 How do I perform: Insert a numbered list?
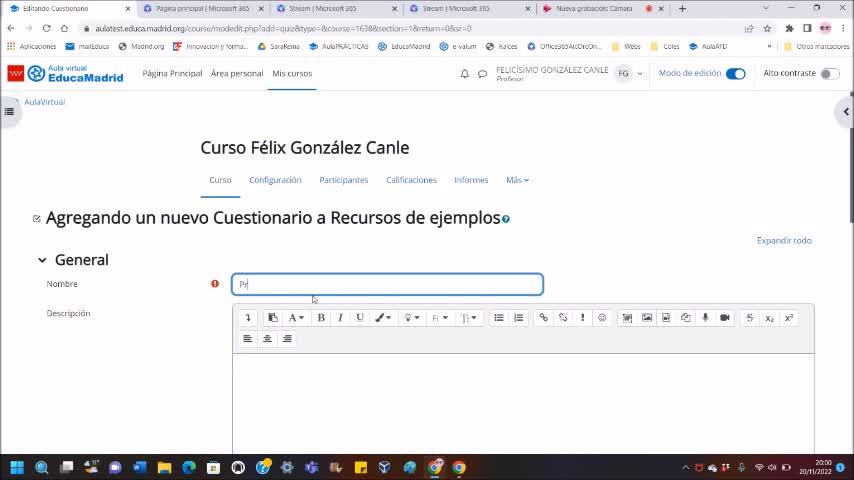pyautogui.click(x=518, y=318)
